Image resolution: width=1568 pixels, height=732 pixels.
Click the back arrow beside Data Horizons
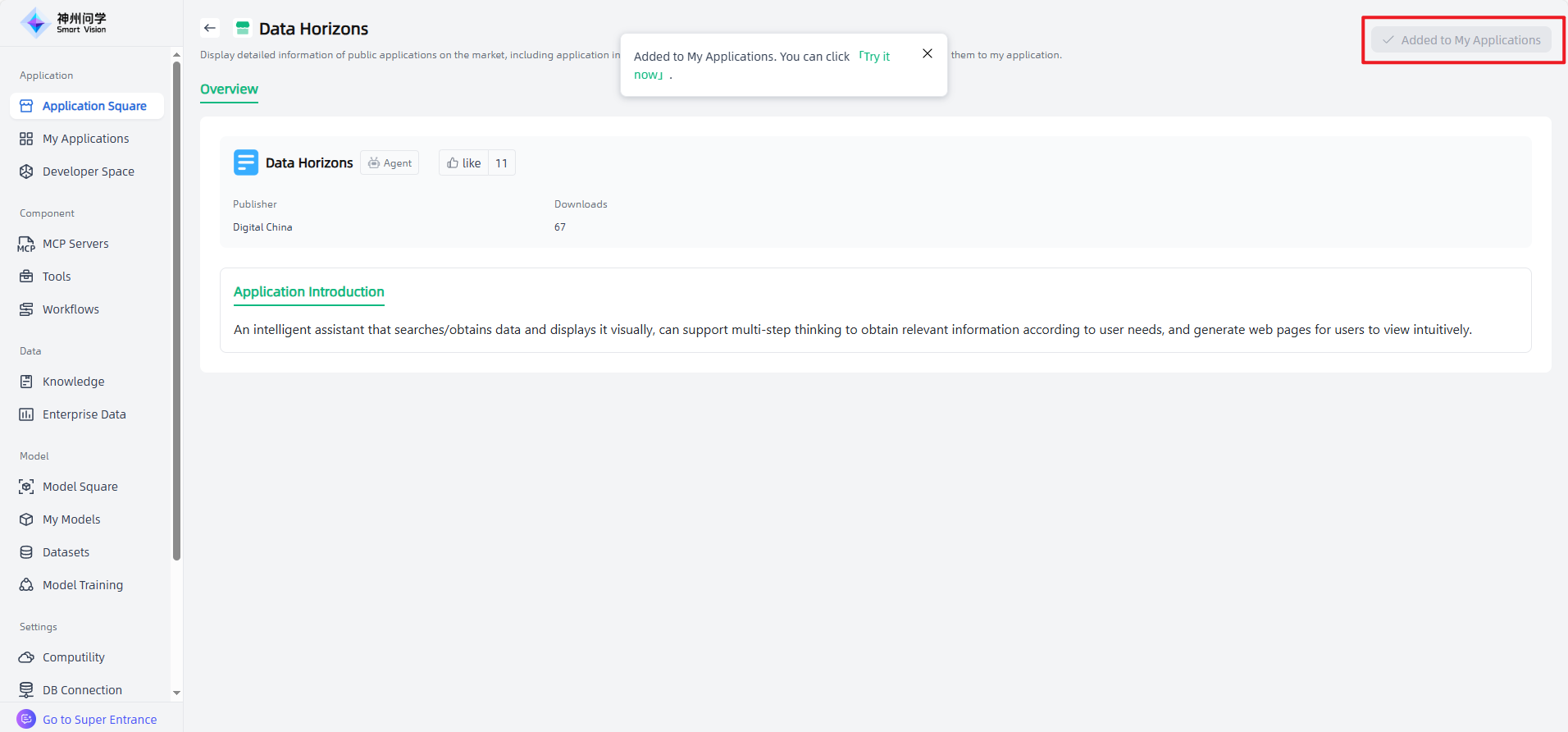point(210,28)
